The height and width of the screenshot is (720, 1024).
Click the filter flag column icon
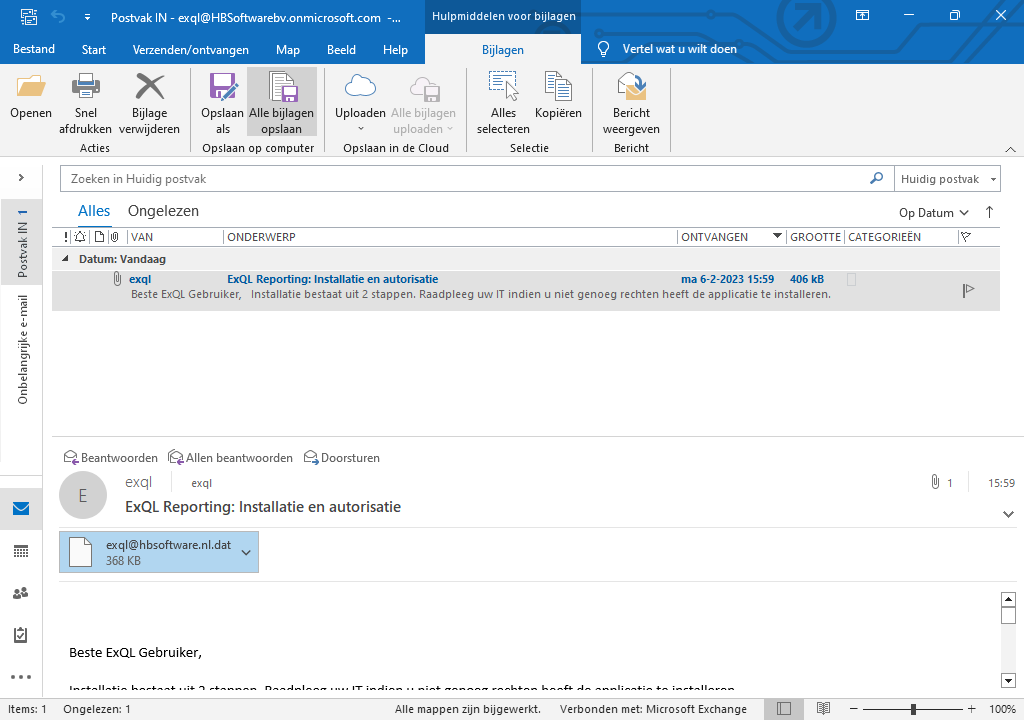click(966, 237)
